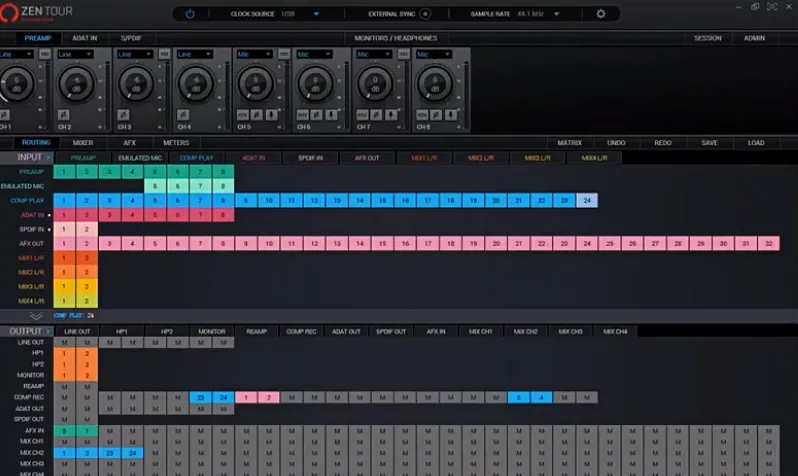
Task: Switch to the Mixer tab
Action: pos(83,143)
